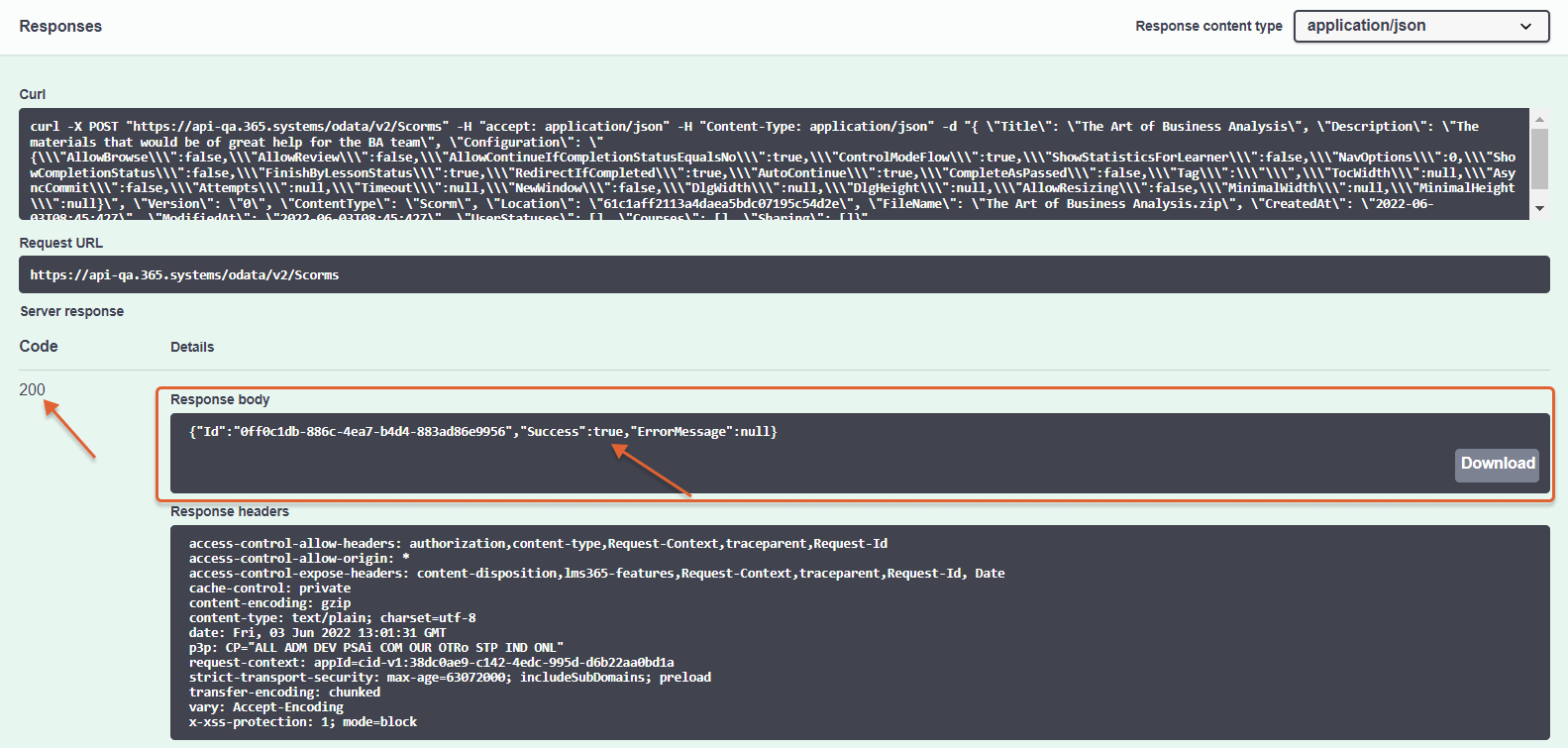Click the Server response heading
Screen dimensions: 1568x748
click(x=71, y=311)
